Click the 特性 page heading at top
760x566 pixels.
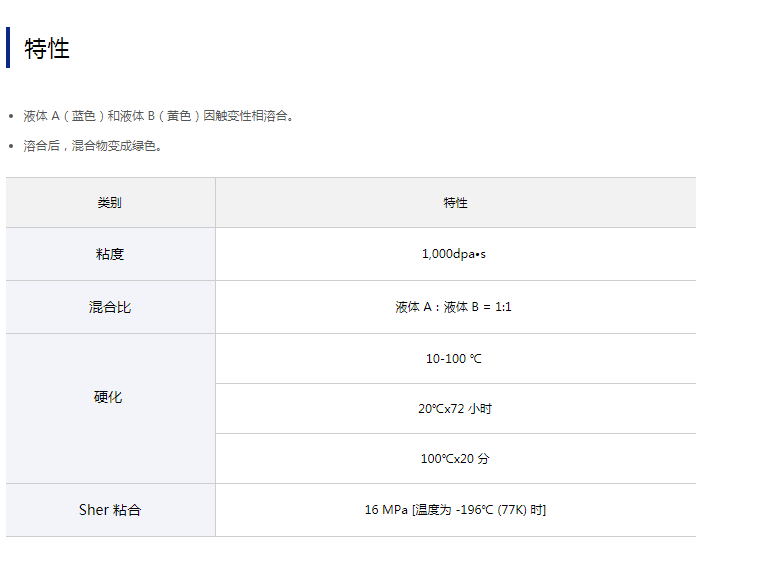47,48
